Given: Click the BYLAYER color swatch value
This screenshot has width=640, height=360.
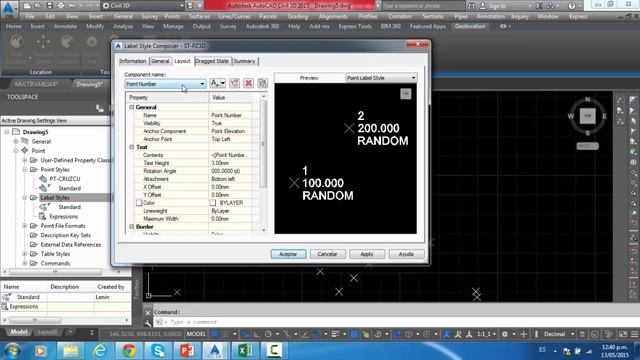Looking at the screenshot, I should (213, 203).
